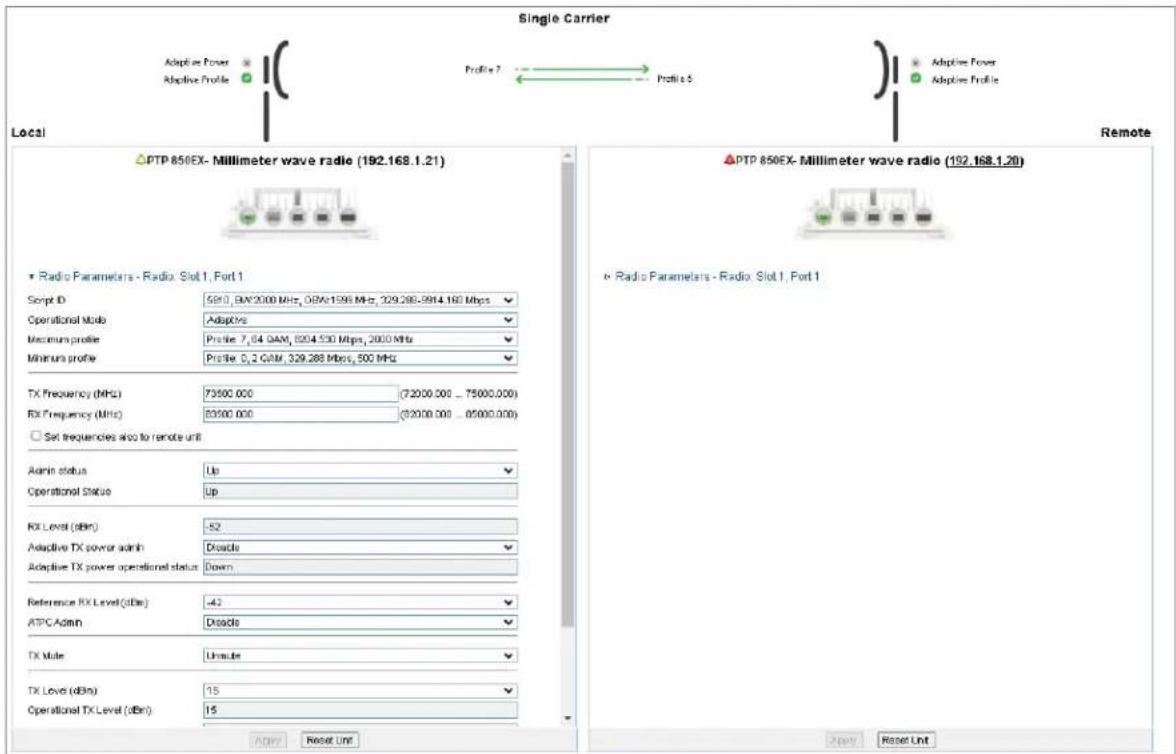The width and height of the screenshot is (1176, 754).
Task: Click the right-pointing green link arrow
Action: click(582, 69)
